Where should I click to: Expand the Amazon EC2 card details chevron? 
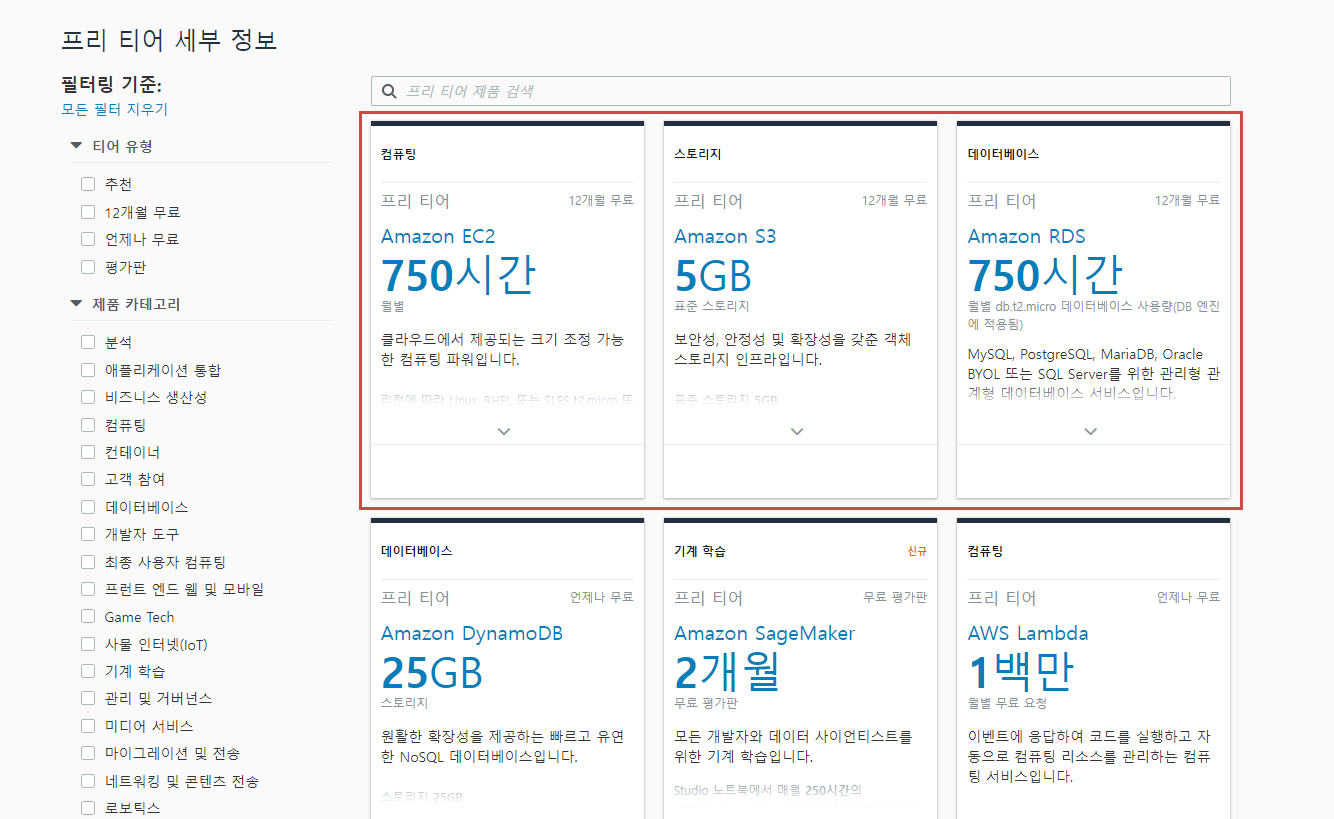point(504,432)
